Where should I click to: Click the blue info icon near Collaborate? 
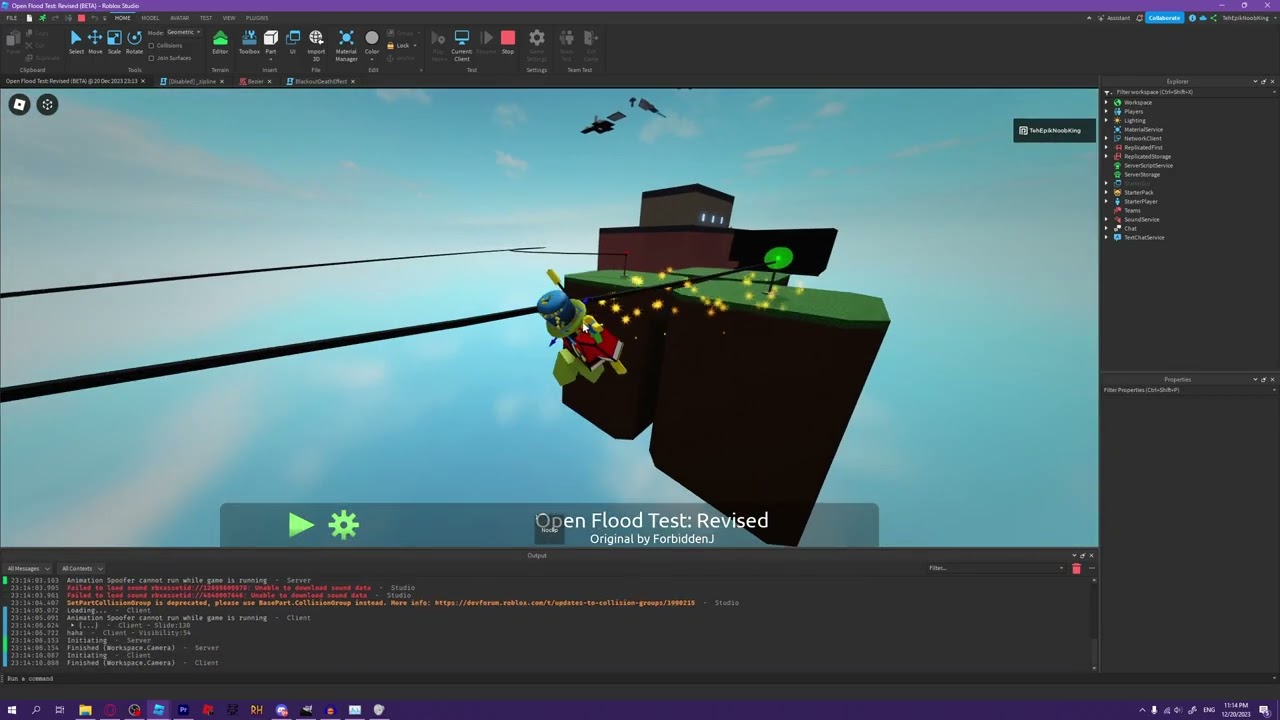click(x=1192, y=18)
